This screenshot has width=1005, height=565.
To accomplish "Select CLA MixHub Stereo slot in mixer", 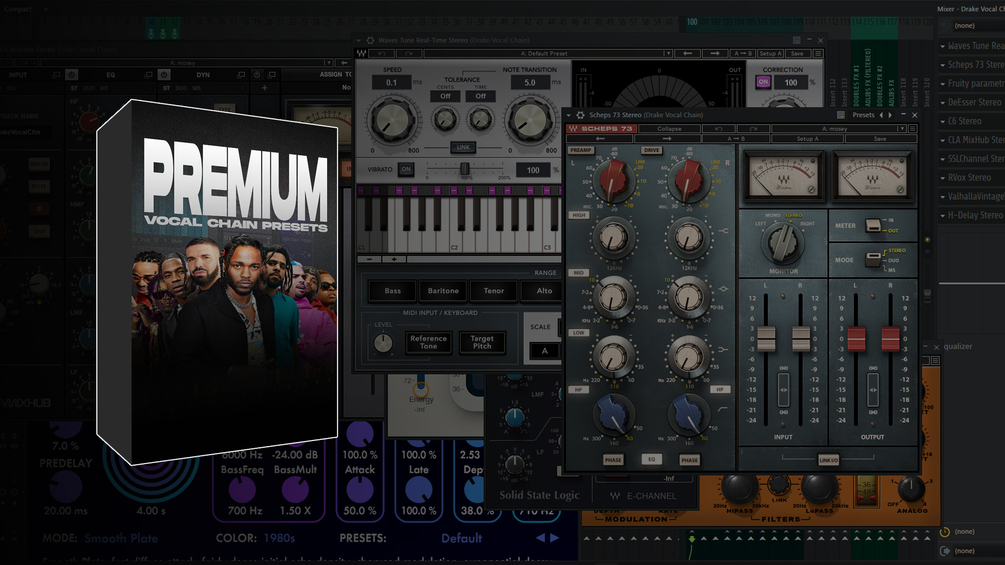I will point(972,140).
